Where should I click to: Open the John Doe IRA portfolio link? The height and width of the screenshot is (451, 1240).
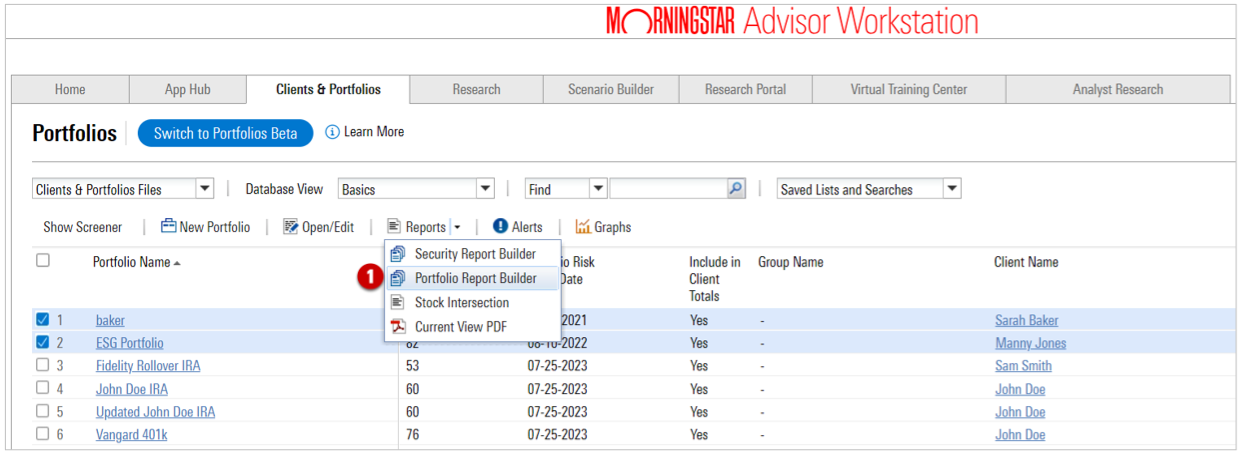[x=132, y=389]
